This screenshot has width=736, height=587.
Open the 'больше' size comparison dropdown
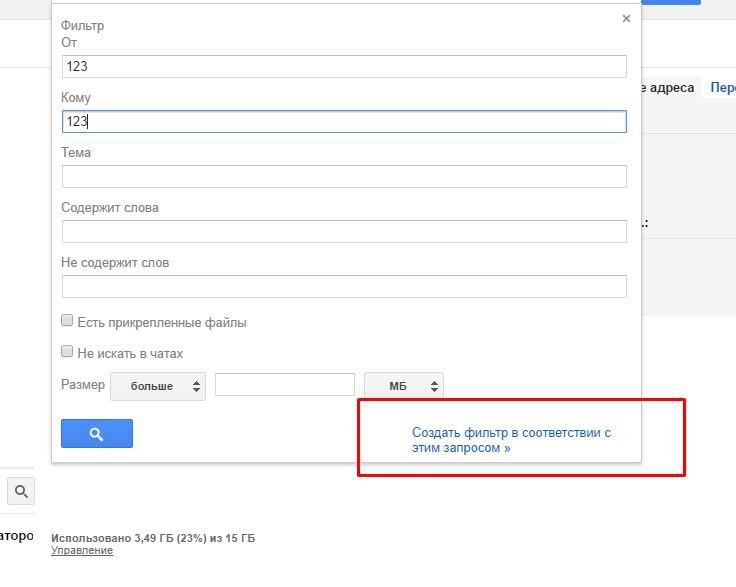tap(158, 386)
